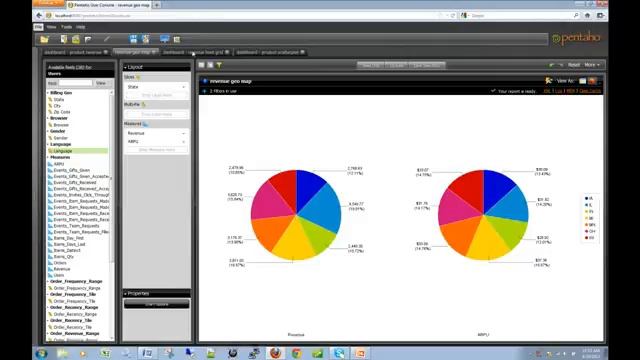The height and width of the screenshot is (360, 640).
Task: Click the greyed pencil edit icon in toolbar
Action: point(107,39)
